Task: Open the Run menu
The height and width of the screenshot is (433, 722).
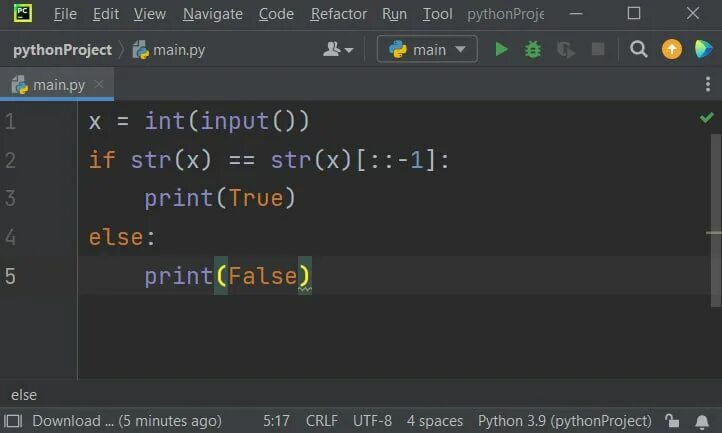Action: pyautogui.click(x=395, y=14)
